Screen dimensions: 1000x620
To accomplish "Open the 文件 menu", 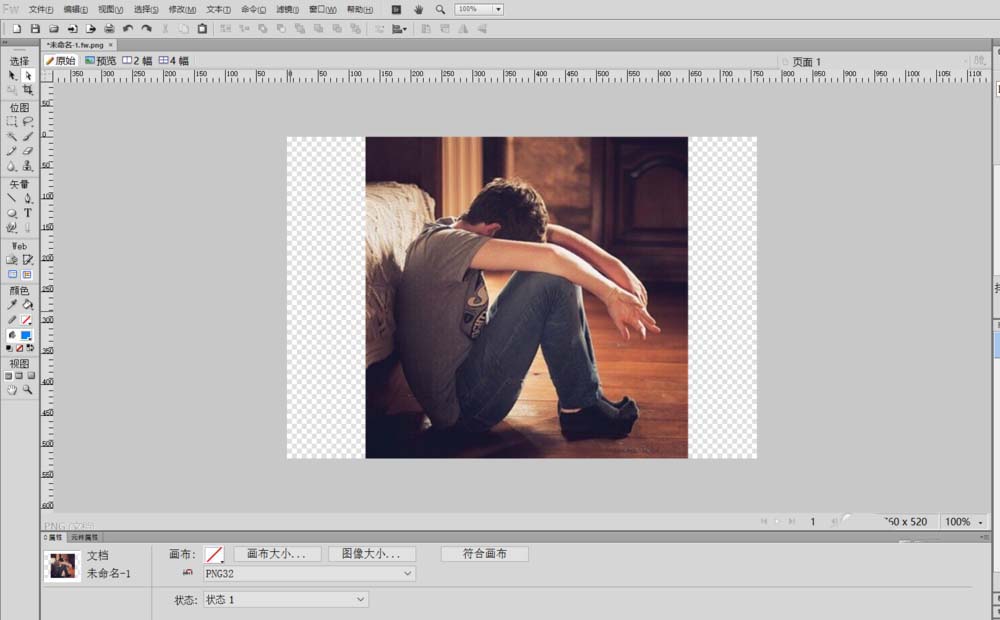I will 41,10.
